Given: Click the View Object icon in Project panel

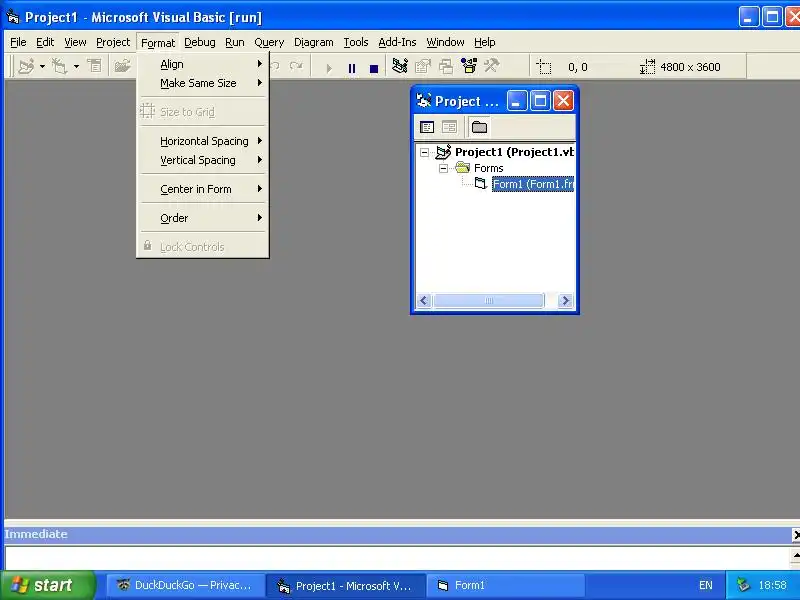Looking at the screenshot, I should pyautogui.click(x=449, y=127).
